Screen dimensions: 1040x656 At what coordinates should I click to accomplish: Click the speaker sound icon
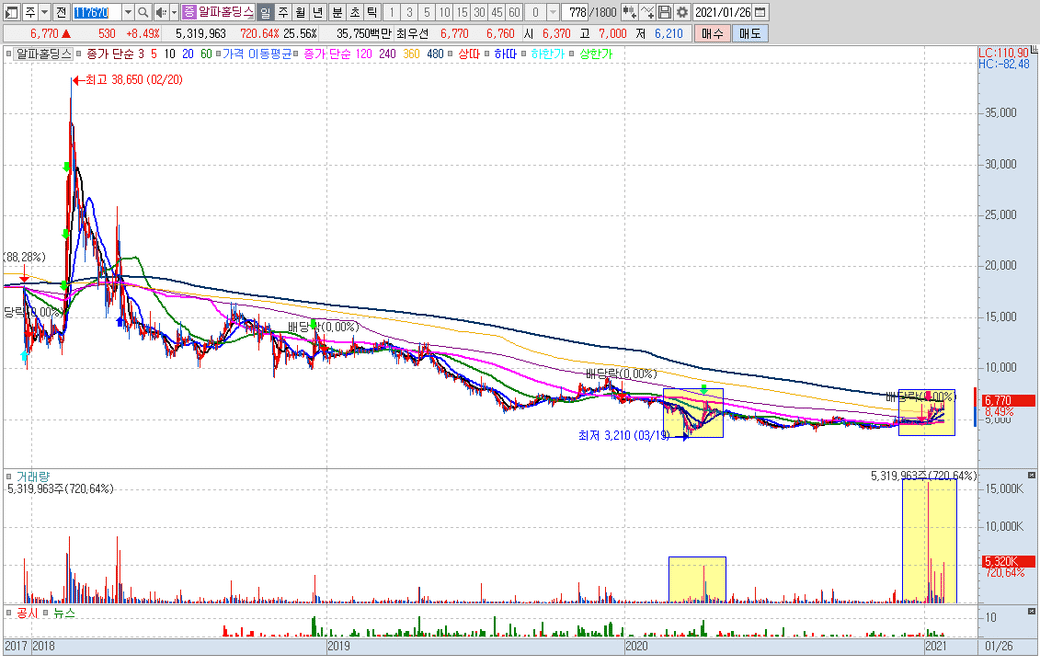point(160,12)
